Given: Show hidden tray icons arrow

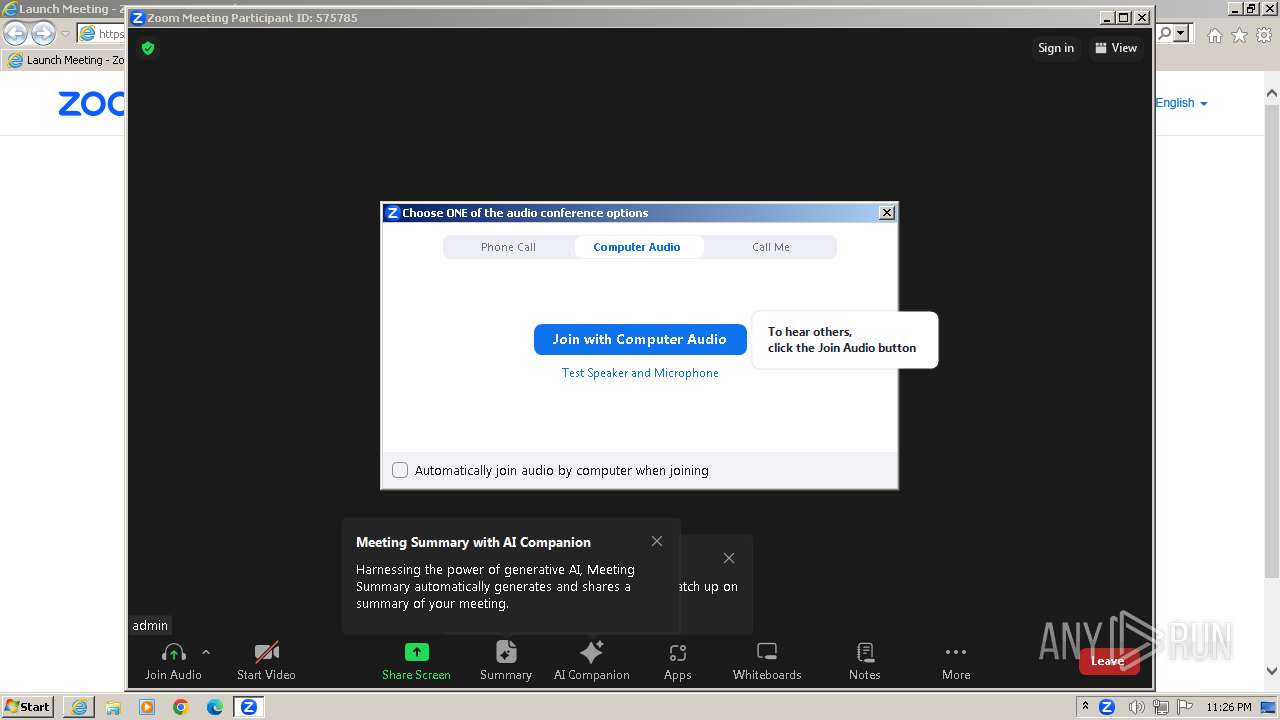Looking at the screenshot, I should 1085,707.
